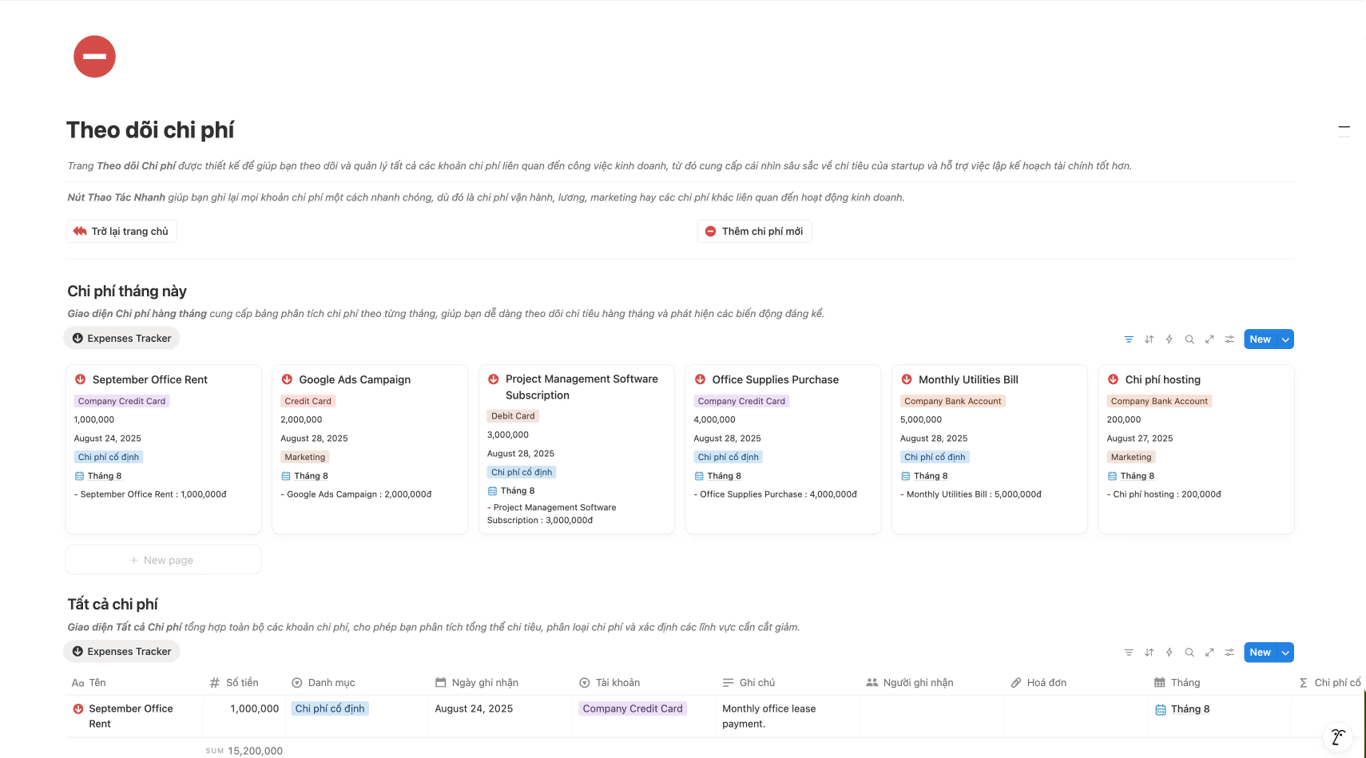Click the Thêm chi phí mới button
Viewport: 1366px width, 758px height.
click(754, 231)
